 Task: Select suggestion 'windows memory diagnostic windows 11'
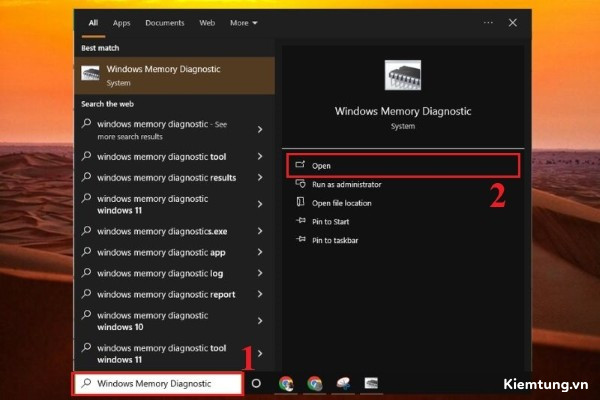tap(174, 204)
